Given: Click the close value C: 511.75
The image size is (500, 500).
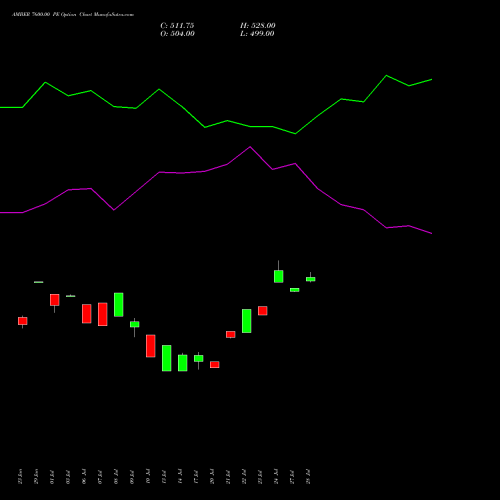Looking at the screenshot, I should [x=177, y=26].
